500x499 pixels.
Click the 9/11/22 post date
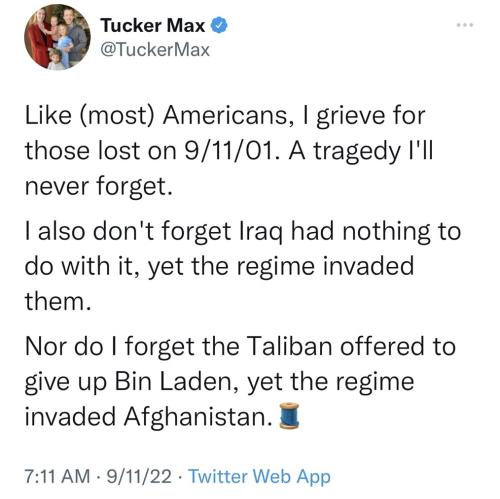coord(139,476)
